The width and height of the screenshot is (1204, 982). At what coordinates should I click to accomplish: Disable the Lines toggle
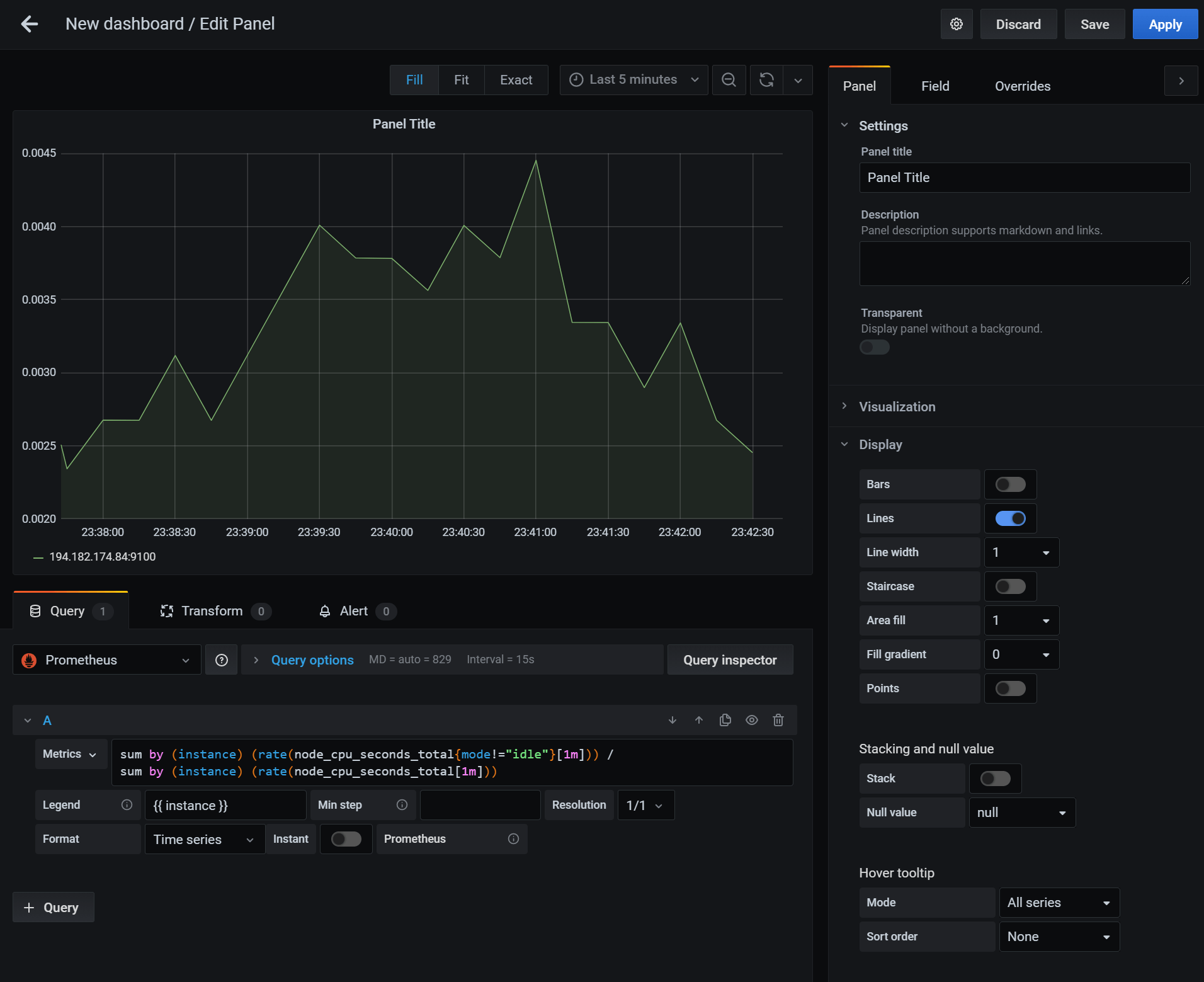coord(1010,518)
